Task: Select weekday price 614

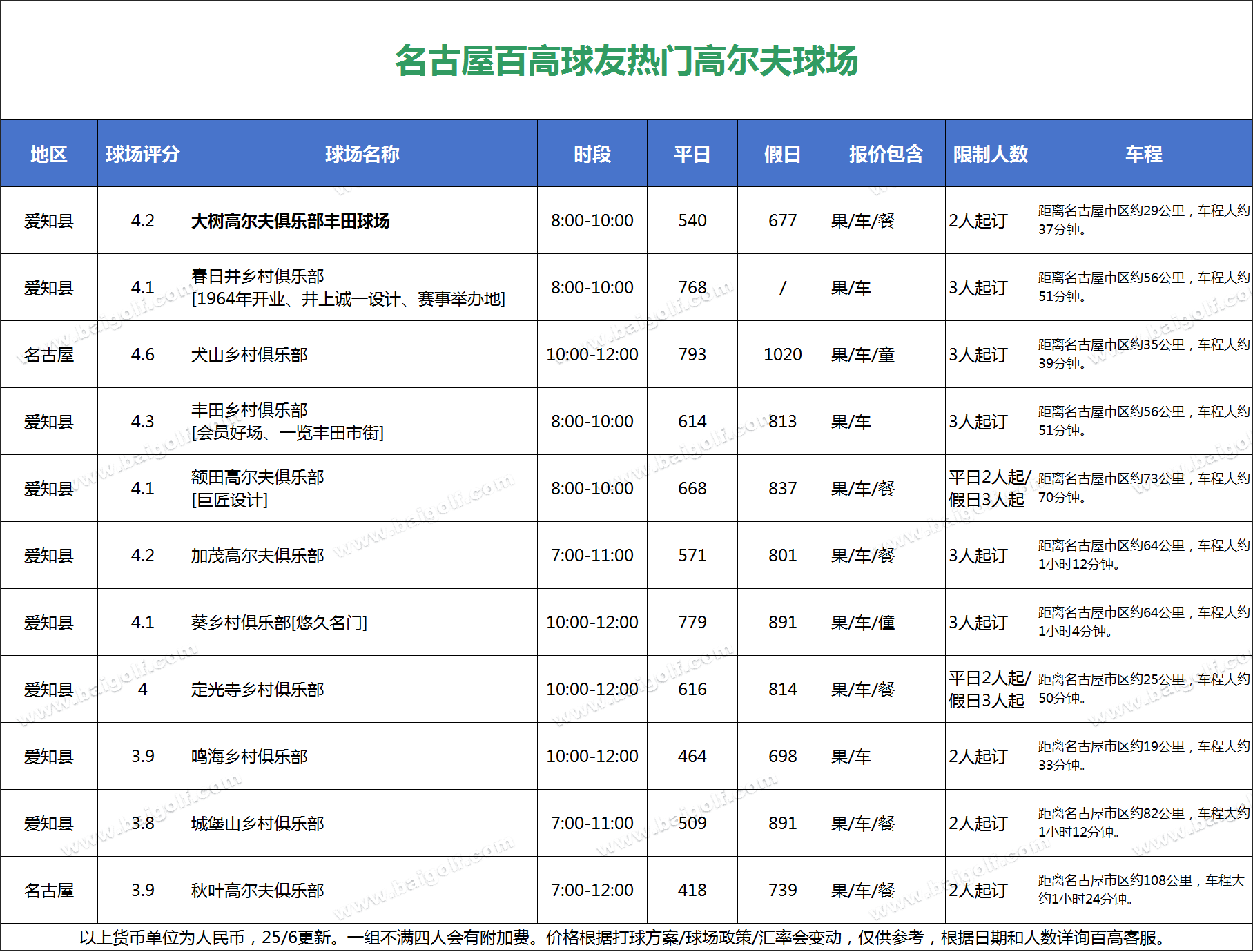Action: click(692, 422)
